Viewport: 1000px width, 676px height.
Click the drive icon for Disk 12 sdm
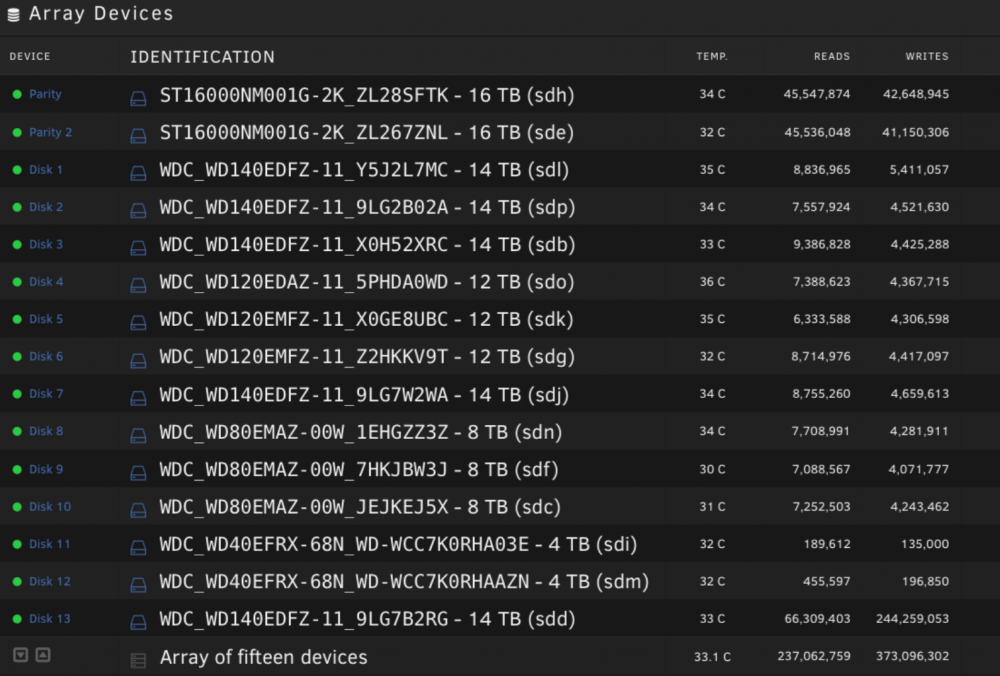click(138, 585)
